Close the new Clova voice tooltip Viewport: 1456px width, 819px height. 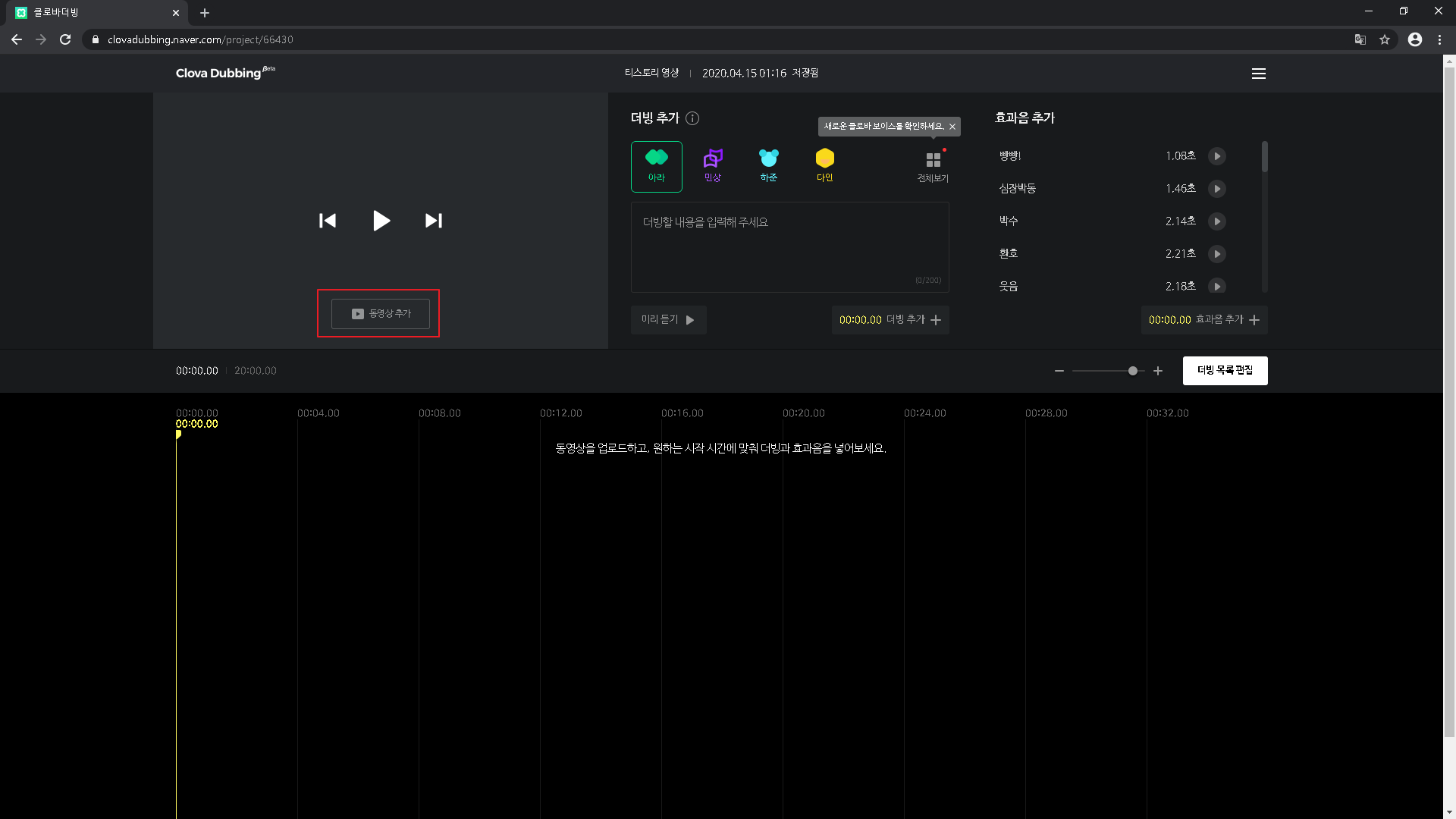[952, 127]
